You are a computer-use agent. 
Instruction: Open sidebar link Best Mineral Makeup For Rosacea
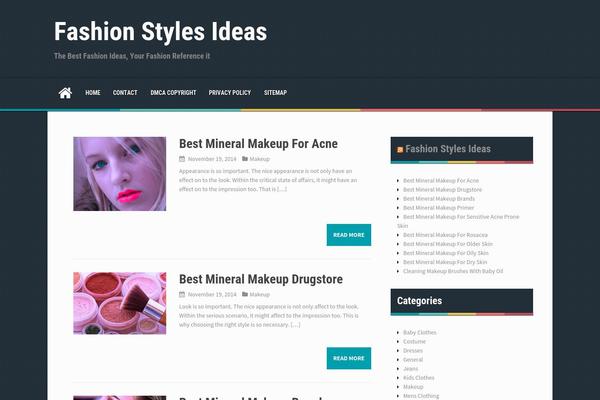[445, 235]
